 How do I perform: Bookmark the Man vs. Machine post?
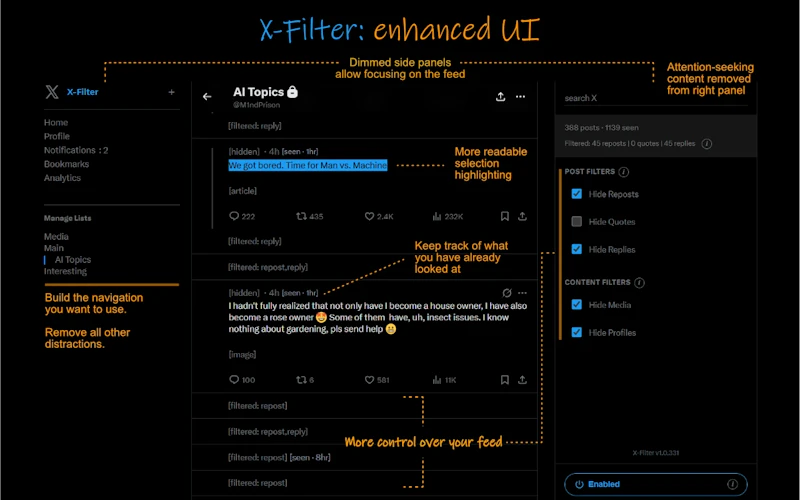pos(505,216)
